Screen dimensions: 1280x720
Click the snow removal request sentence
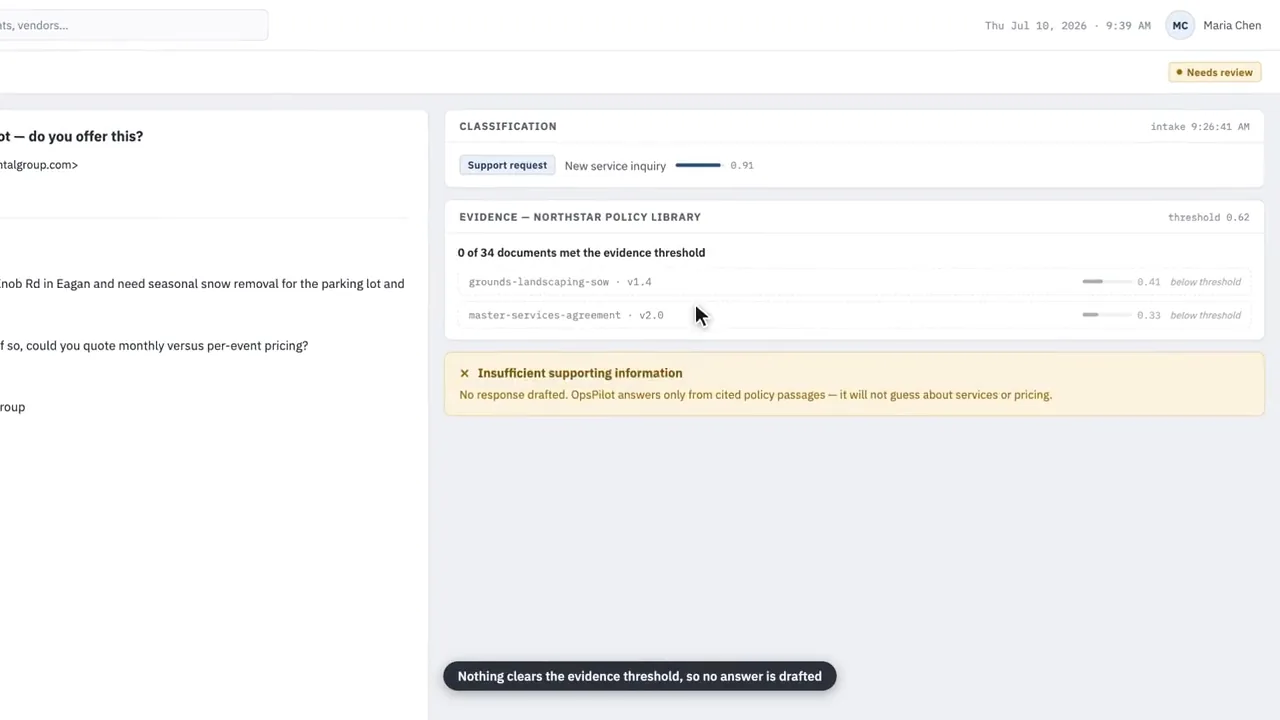202,284
